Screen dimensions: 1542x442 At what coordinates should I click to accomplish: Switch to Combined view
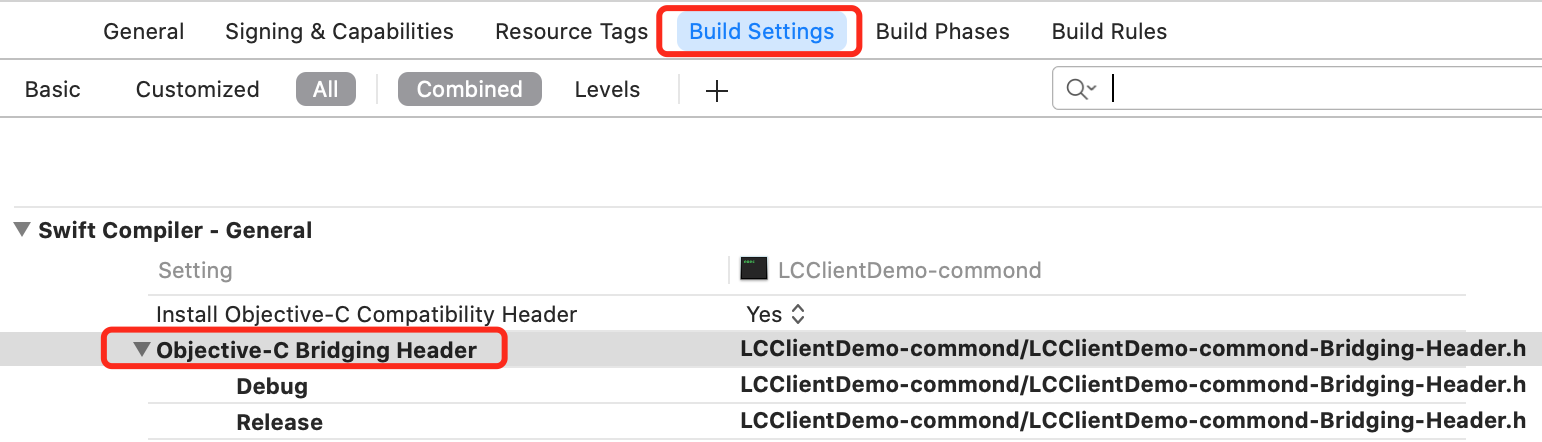point(469,89)
